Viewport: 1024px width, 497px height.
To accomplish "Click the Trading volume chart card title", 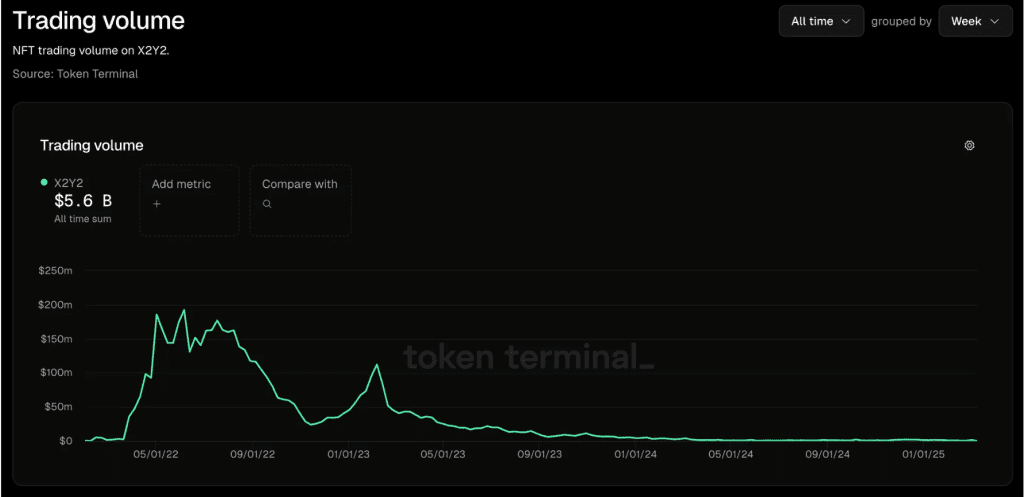I will point(91,146).
